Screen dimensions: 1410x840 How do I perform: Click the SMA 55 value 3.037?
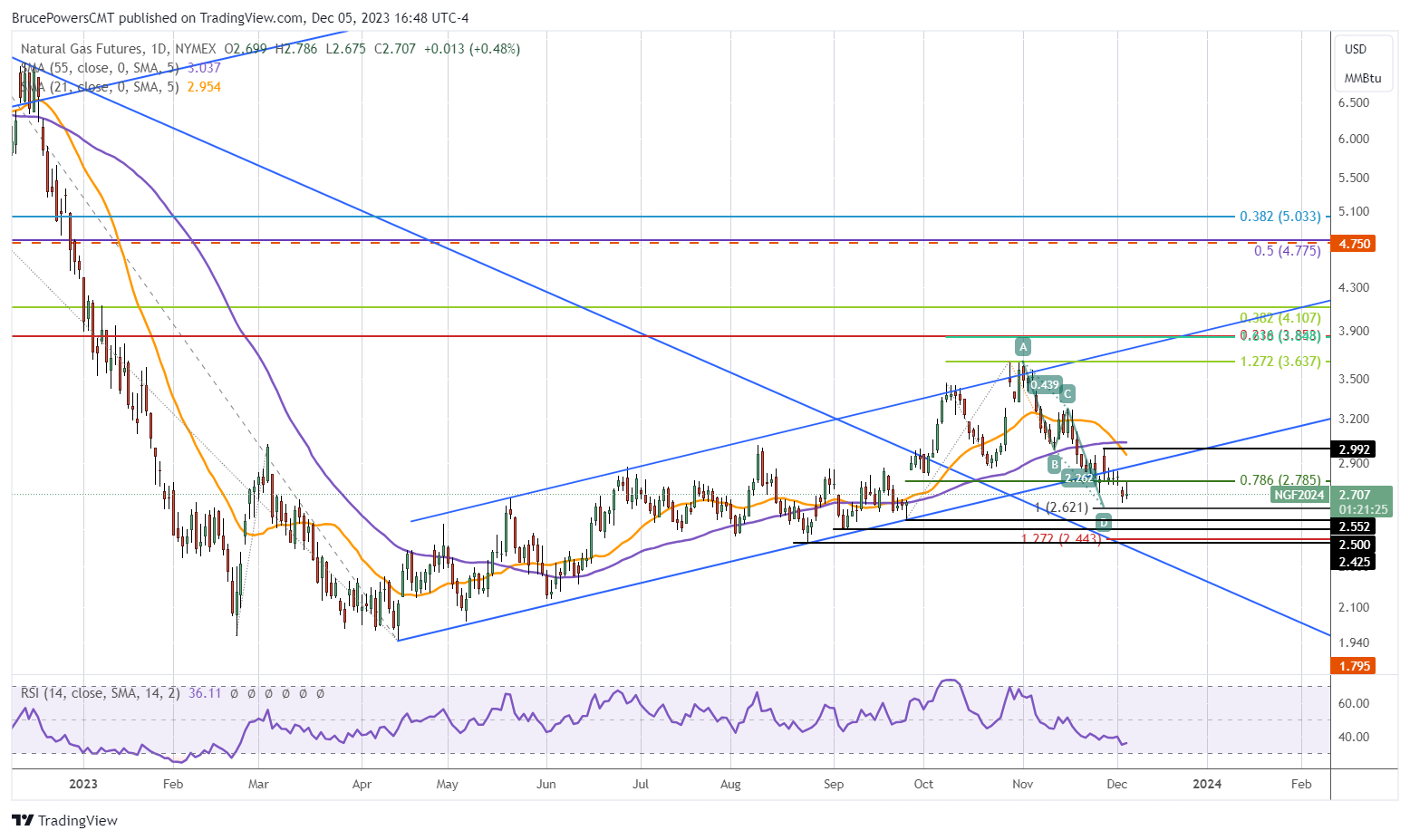(204, 68)
